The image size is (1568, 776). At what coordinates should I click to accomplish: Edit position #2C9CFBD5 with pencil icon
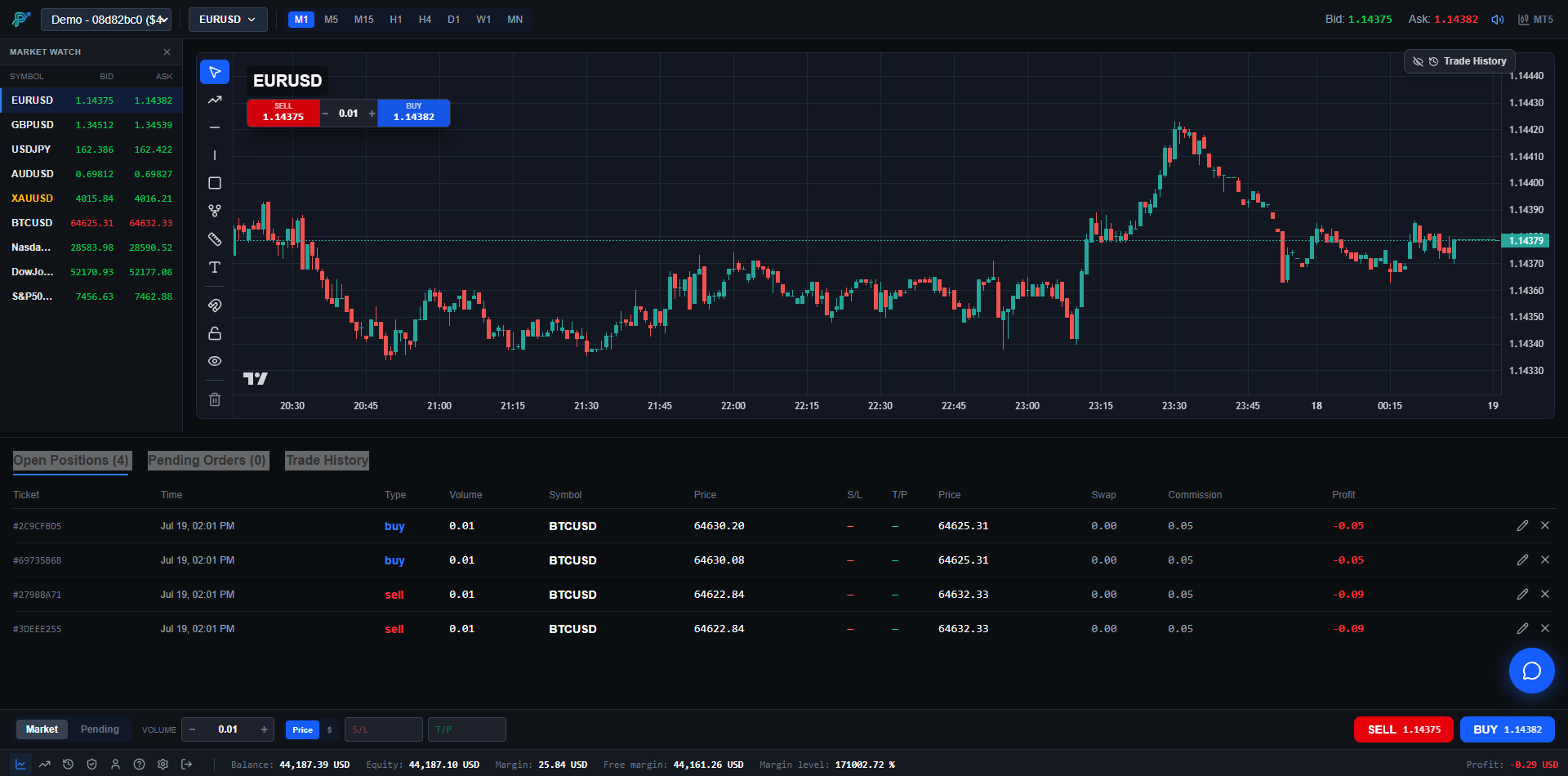point(1522,526)
